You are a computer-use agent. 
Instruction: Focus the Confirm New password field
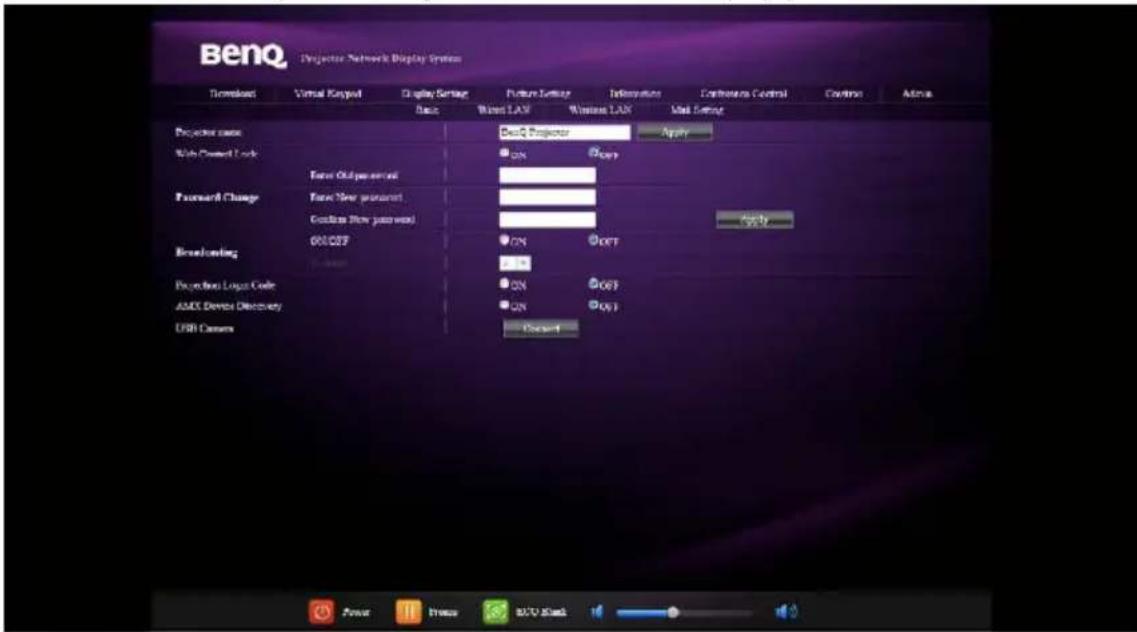click(x=547, y=220)
